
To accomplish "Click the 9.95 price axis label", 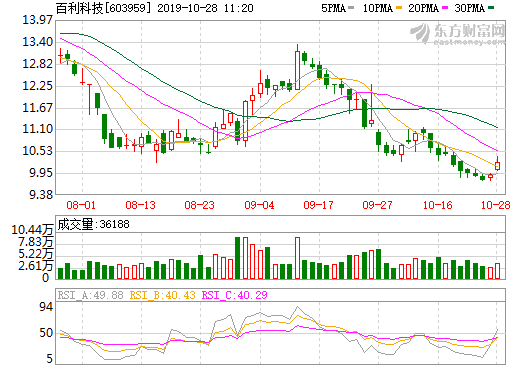I will (x=41, y=173).
